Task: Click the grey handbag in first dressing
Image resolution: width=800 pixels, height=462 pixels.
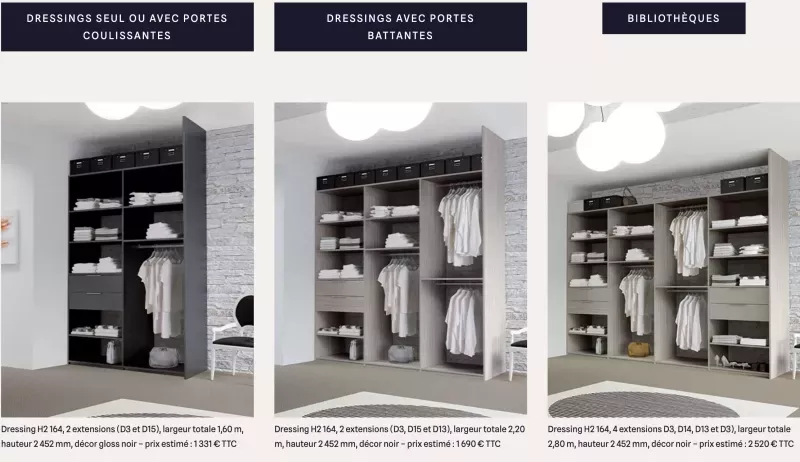Action: pos(164,357)
